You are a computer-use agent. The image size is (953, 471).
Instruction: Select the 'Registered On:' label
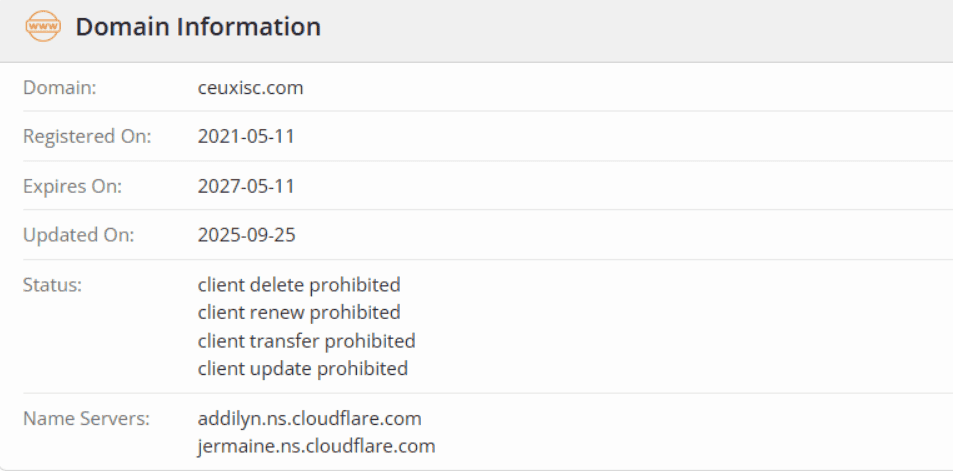pyautogui.click(x=87, y=137)
